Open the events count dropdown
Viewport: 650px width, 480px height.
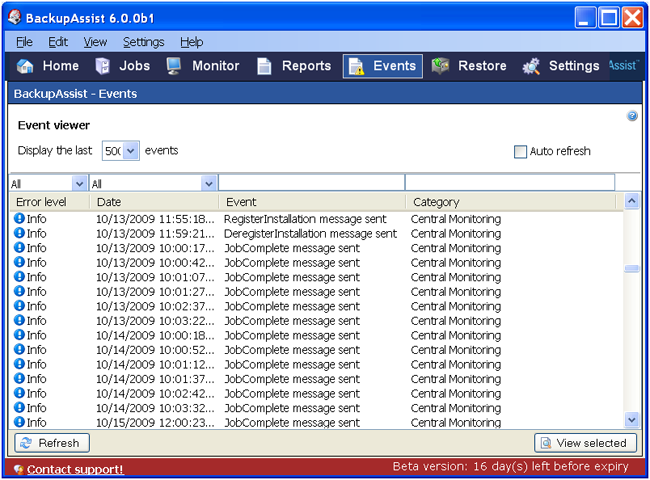[131, 150]
